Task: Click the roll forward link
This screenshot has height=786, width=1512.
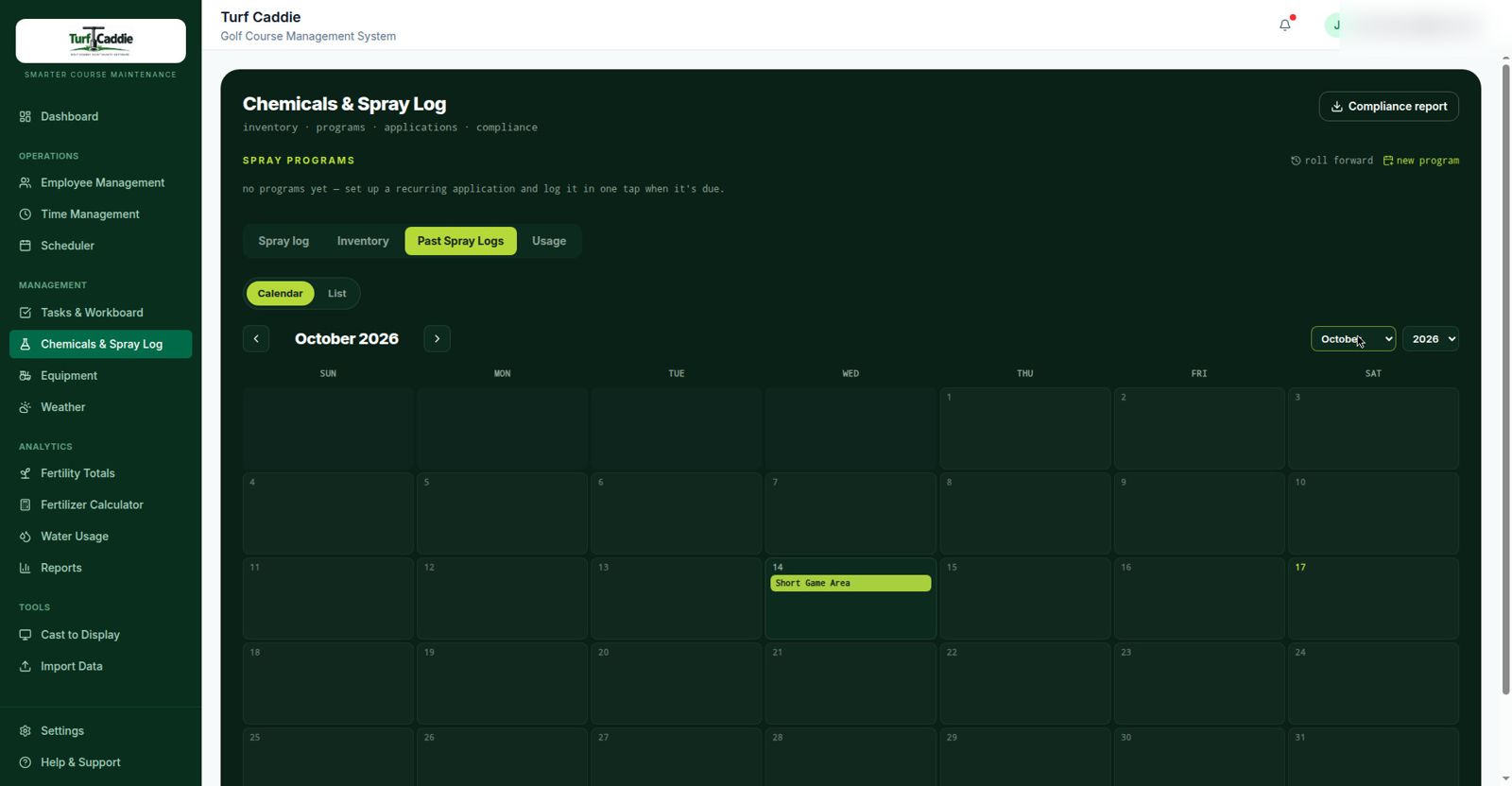Action: (1332, 161)
